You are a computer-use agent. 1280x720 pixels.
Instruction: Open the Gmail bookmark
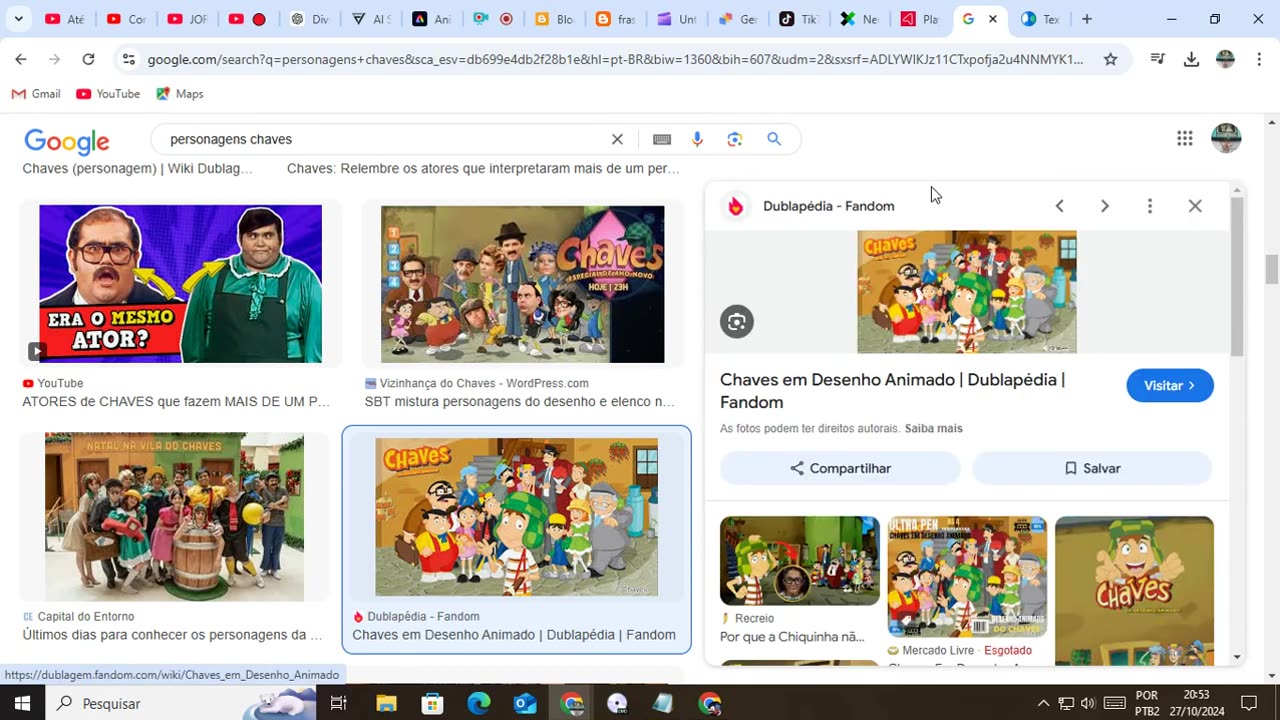click(x=36, y=94)
